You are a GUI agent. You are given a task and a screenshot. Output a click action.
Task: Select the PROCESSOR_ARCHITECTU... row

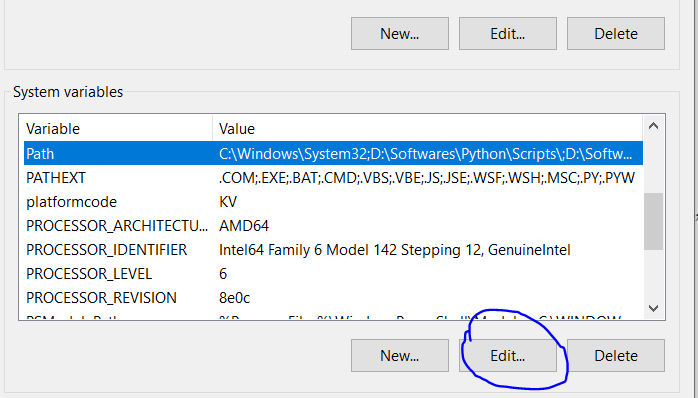point(333,226)
